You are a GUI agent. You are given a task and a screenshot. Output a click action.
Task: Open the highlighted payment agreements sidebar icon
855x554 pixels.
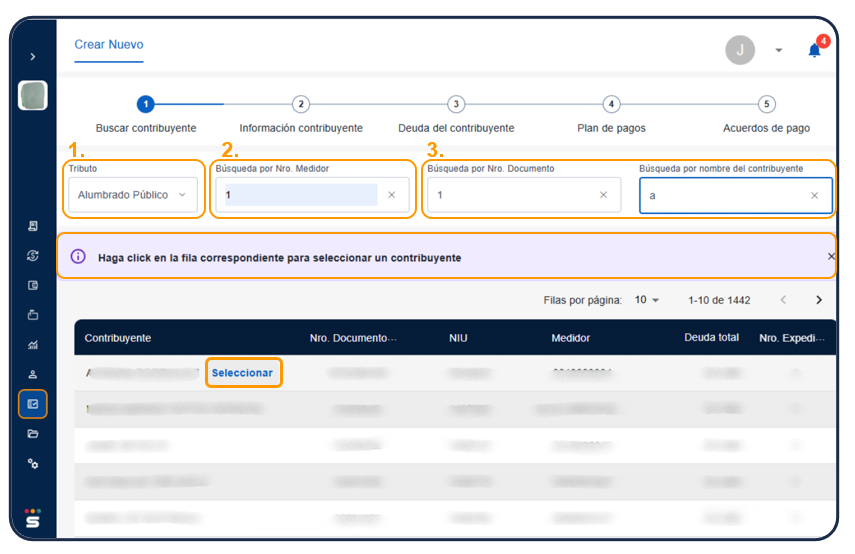pos(33,404)
